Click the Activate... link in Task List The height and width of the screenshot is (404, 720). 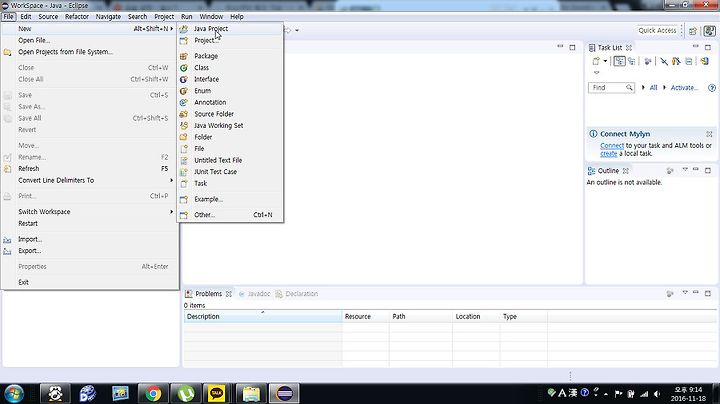click(x=684, y=87)
